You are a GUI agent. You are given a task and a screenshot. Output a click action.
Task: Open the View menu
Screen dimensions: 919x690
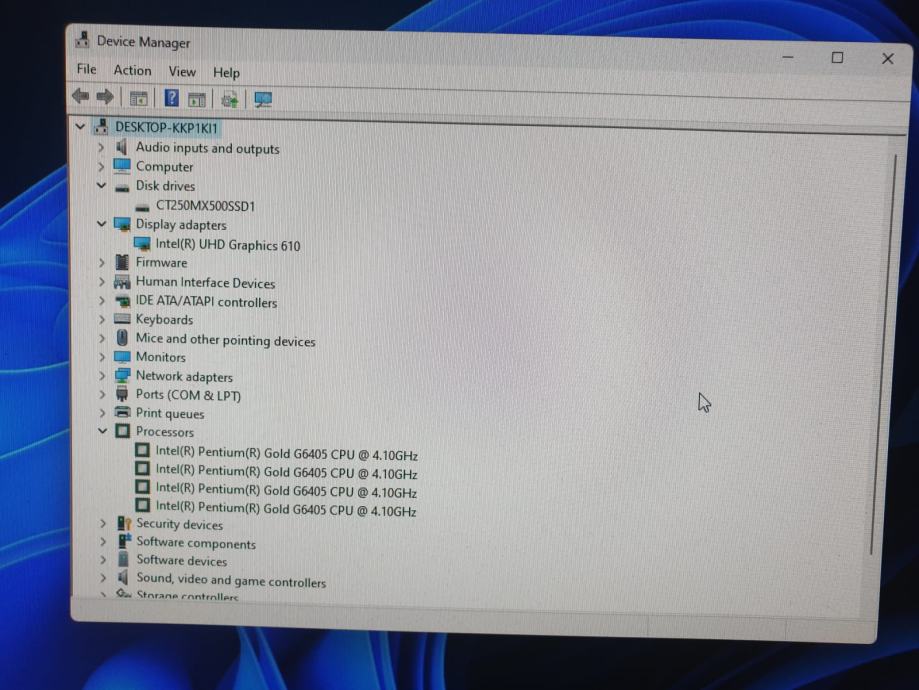(x=182, y=72)
